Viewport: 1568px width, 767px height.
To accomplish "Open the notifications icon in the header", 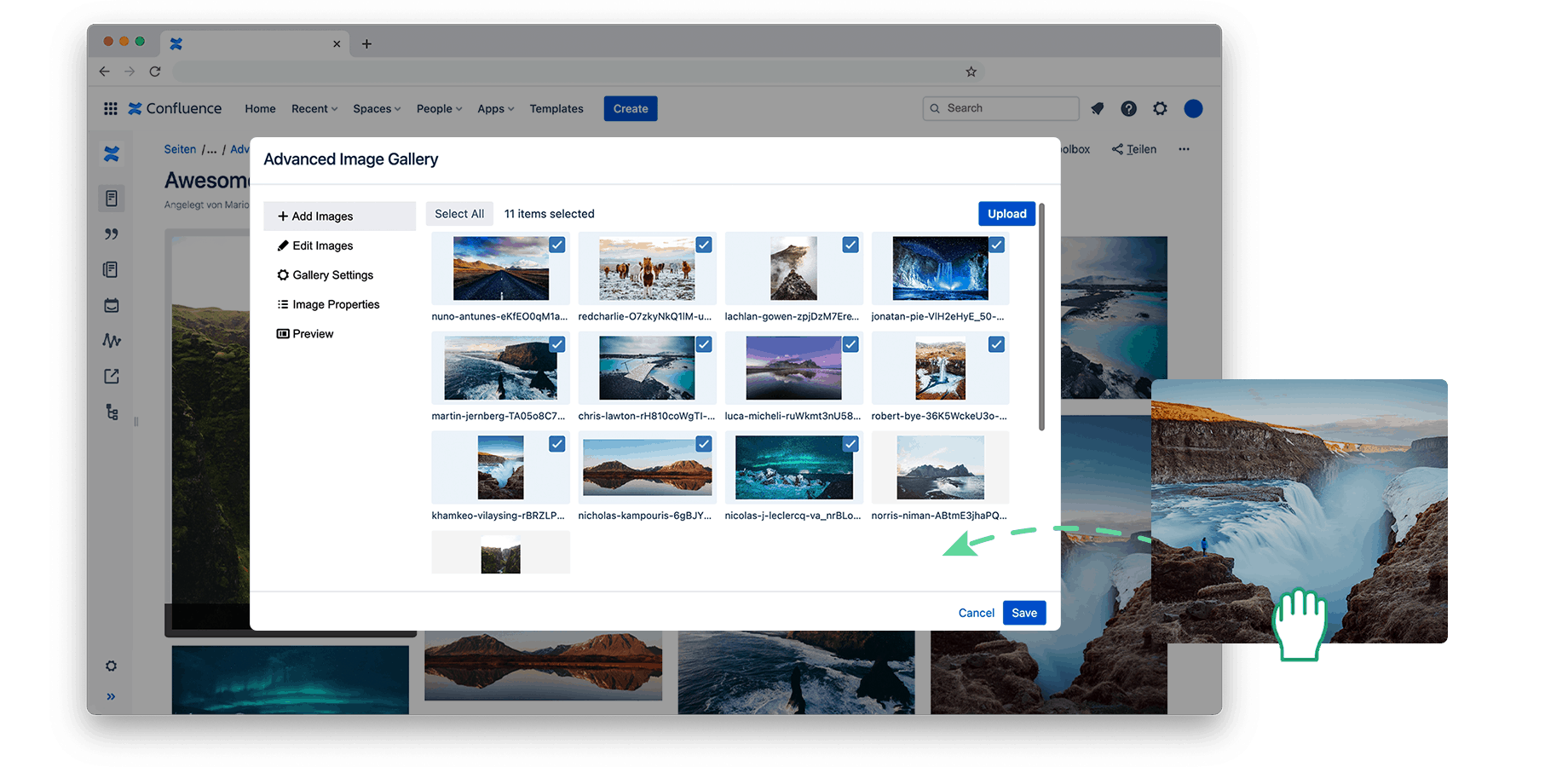I will (x=1098, y=108).
